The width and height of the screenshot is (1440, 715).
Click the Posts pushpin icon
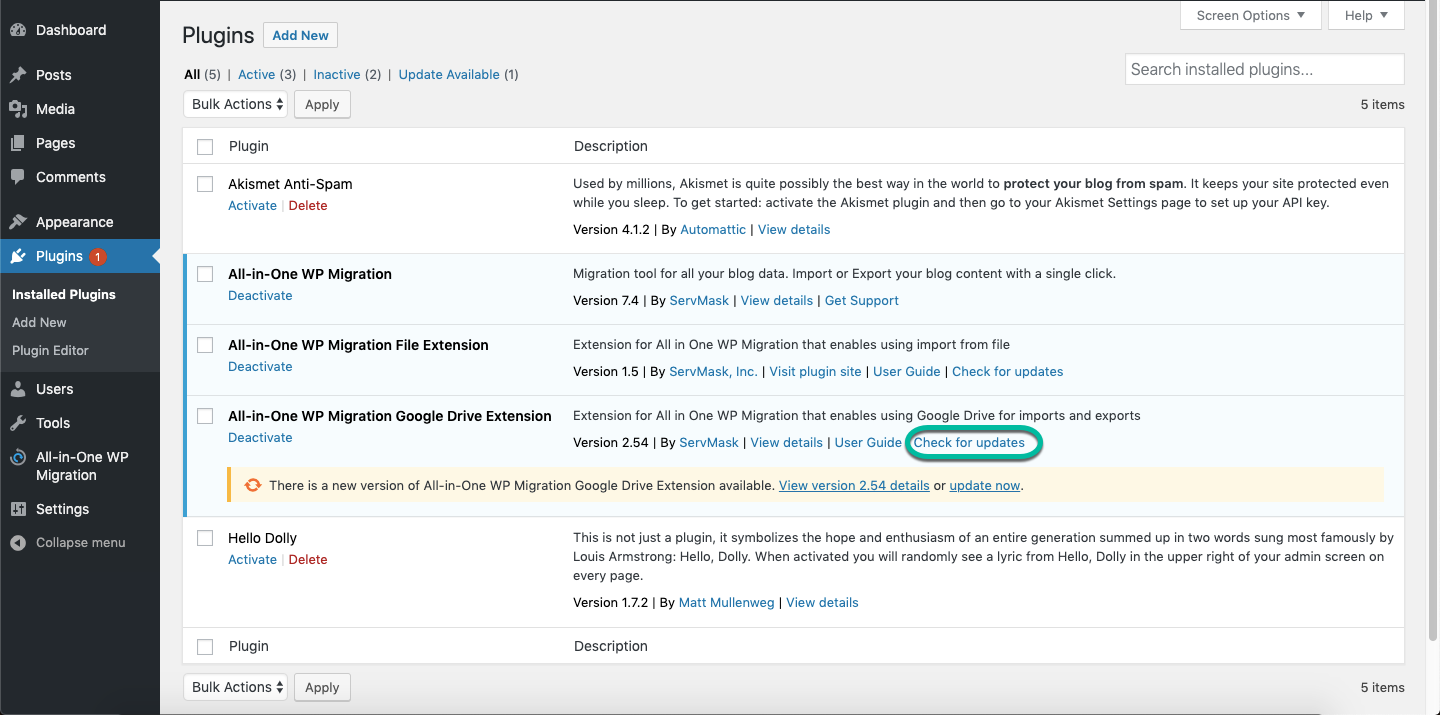(18, 75)
